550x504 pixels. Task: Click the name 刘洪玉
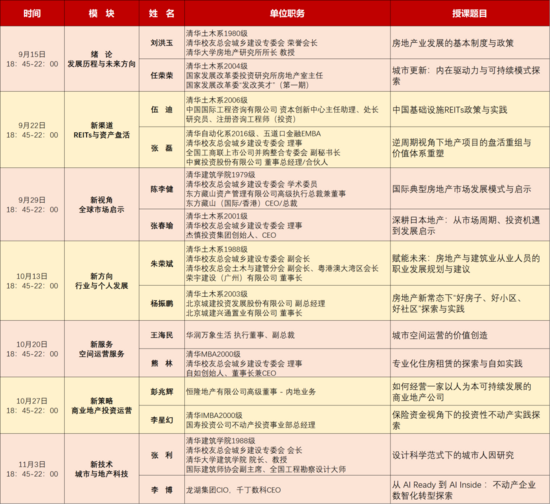tap(162, 43)
